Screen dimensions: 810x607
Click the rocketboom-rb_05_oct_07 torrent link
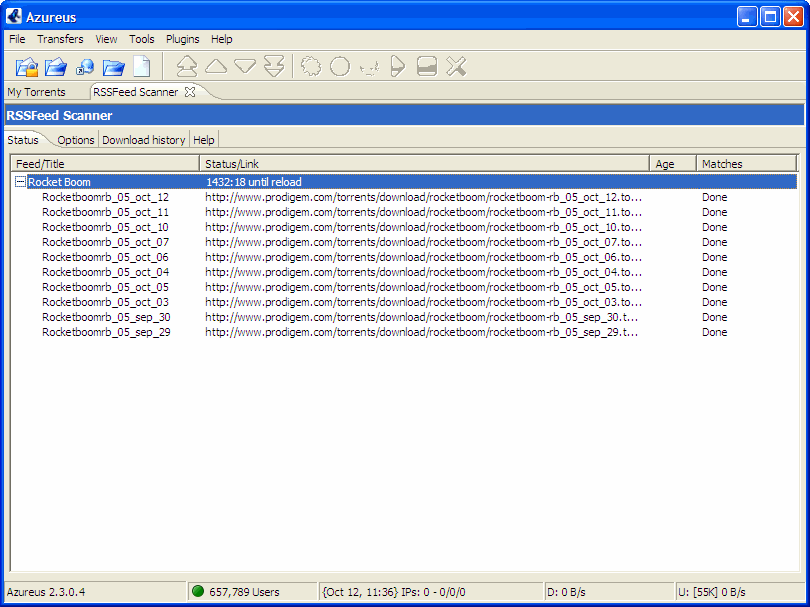click(424, 242)
